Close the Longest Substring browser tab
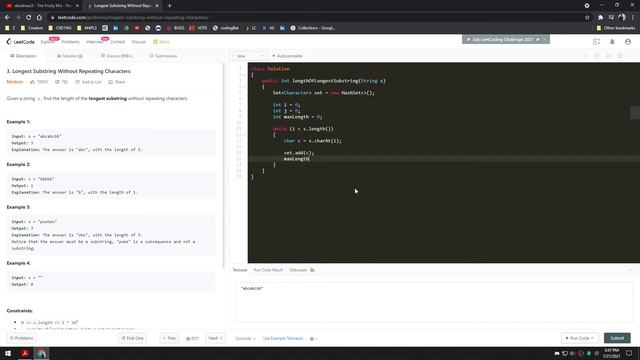Image resolution: width=640 pixels, height=360 pixels. coord(157,6)
